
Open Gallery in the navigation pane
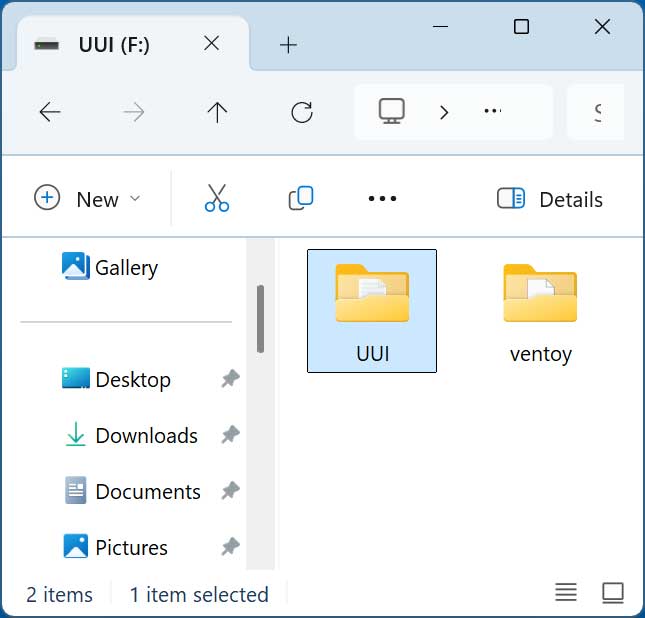[110, 267]
